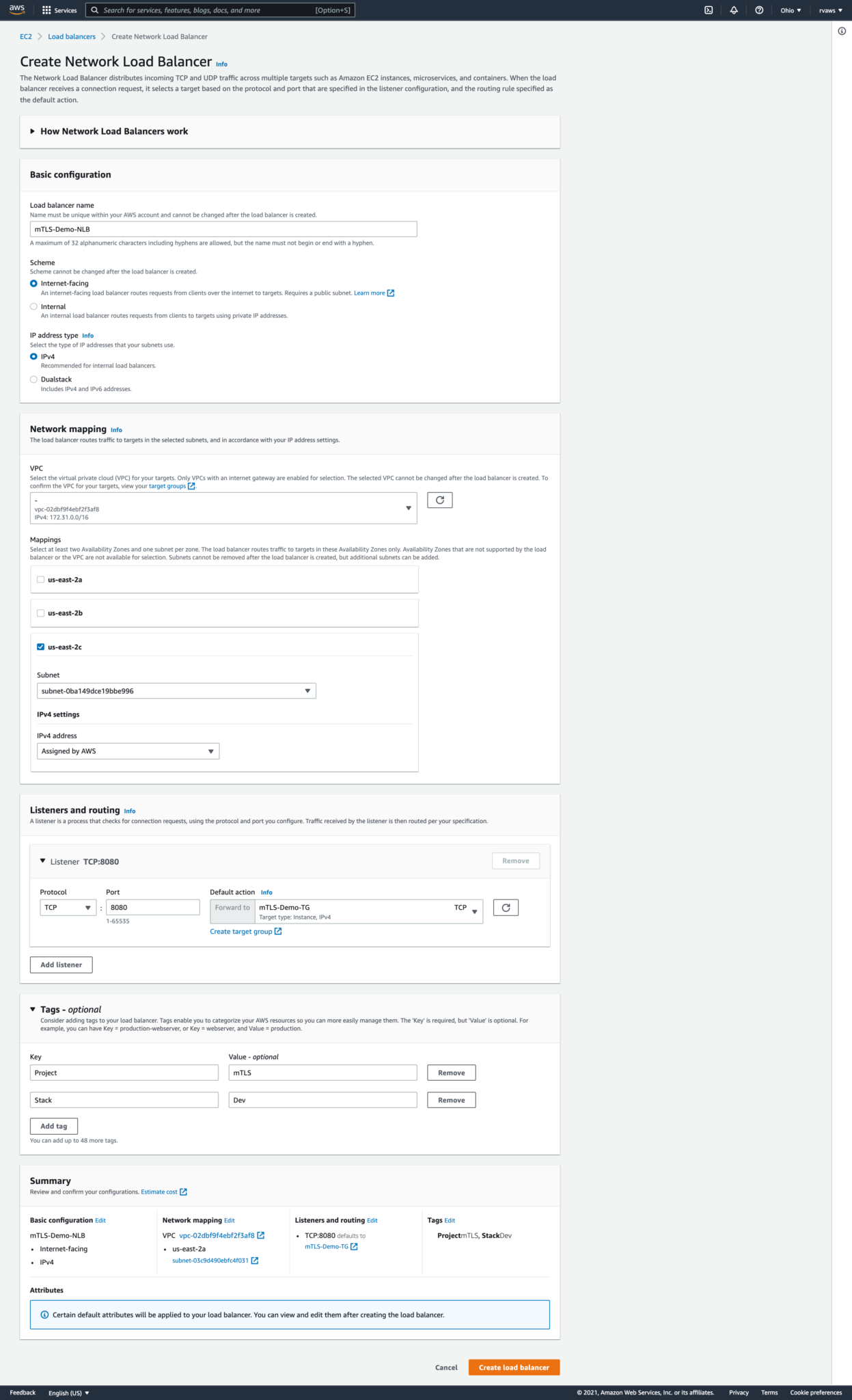Go to EC2 breadcrumb

click(26, 37)
